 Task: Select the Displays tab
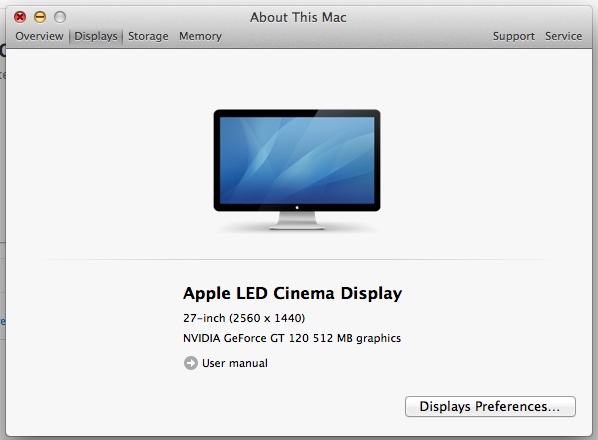pyautogui.click(x=96, y=36)
